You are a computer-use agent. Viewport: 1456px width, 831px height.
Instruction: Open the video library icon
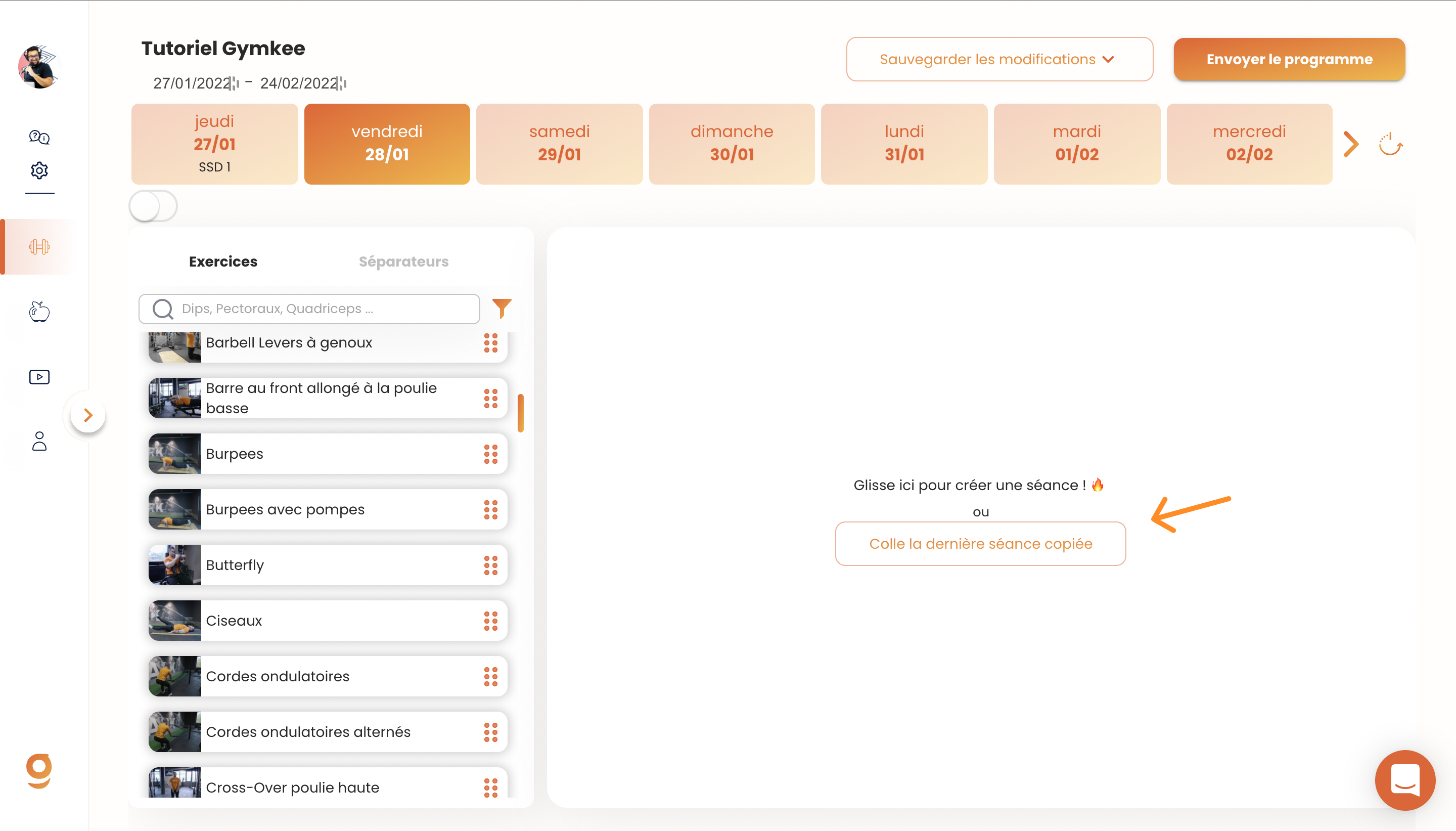(x=39, y=377)
